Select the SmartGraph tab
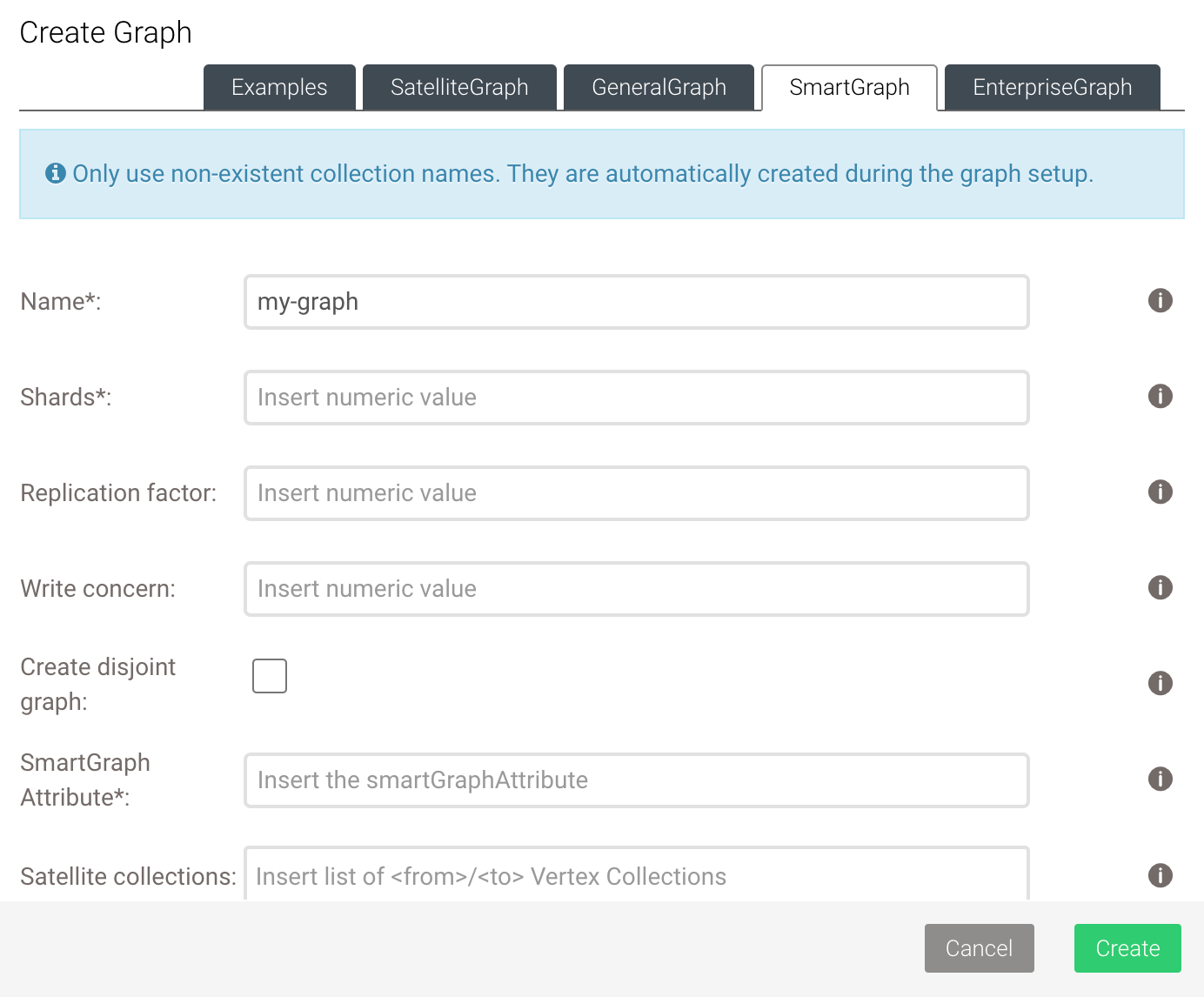The image size is (1204, 997). (849, 87)
